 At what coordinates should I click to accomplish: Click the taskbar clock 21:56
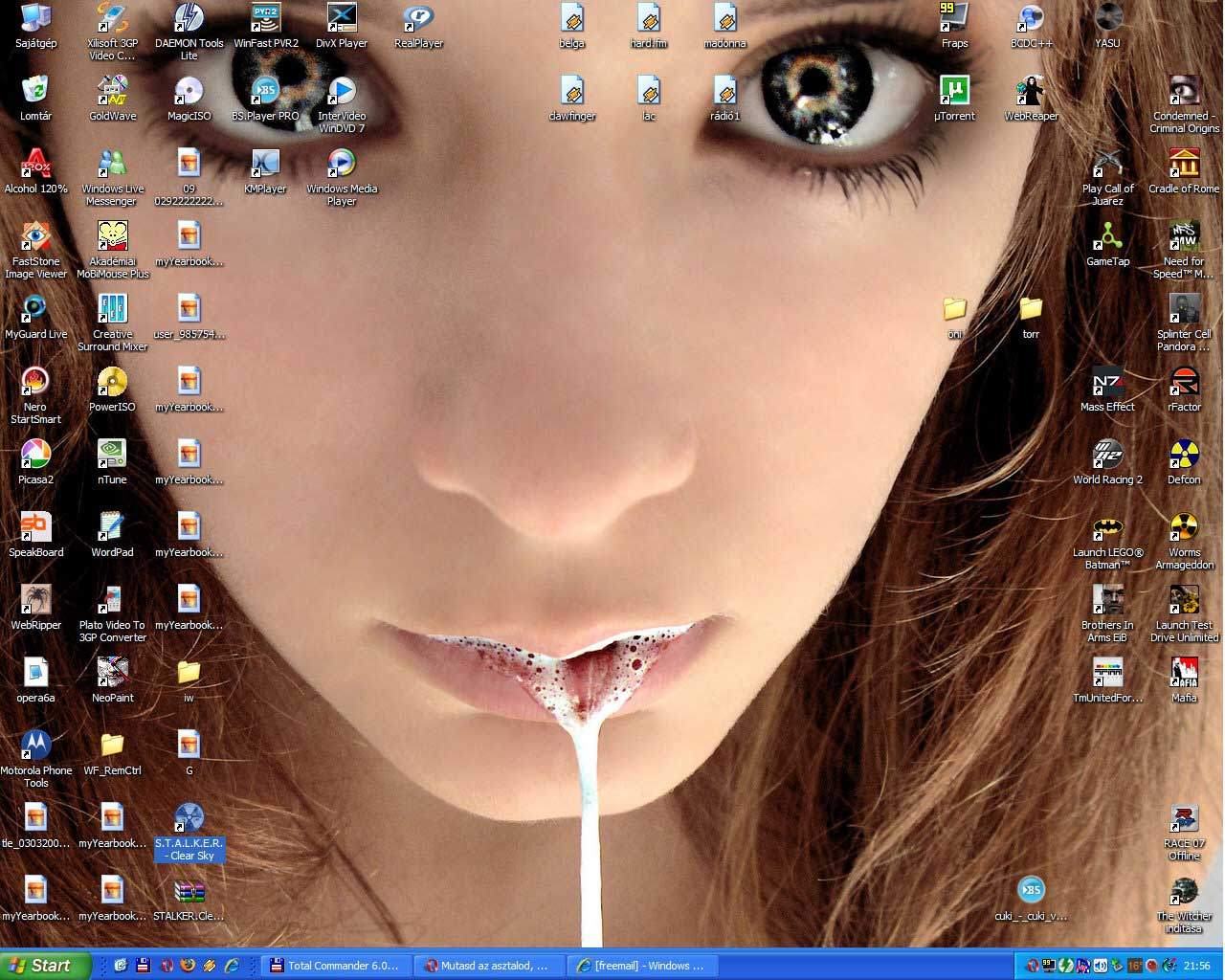tap(1196, 966)
